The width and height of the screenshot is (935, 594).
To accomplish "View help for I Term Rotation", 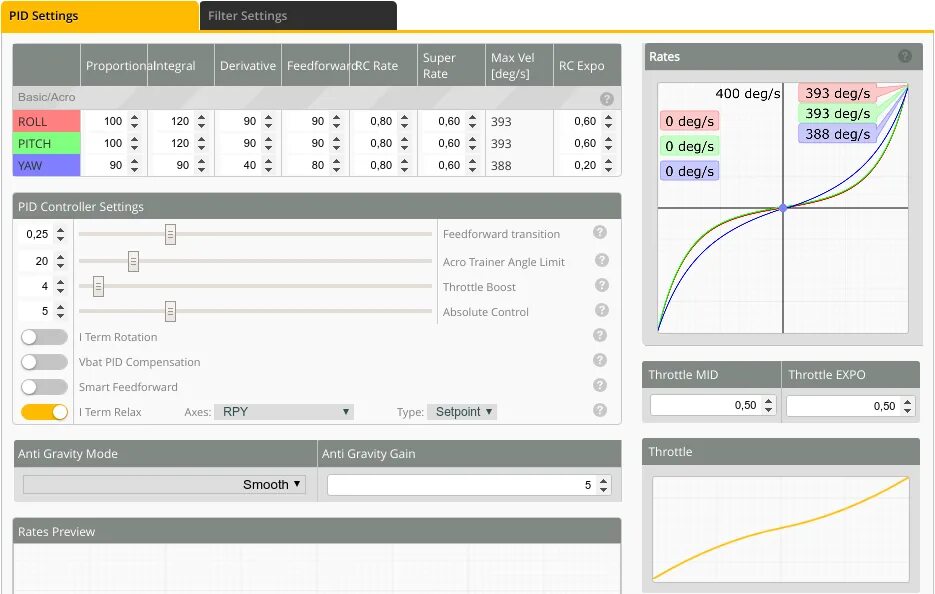I will pyautogui.click(x=600, y=335).
